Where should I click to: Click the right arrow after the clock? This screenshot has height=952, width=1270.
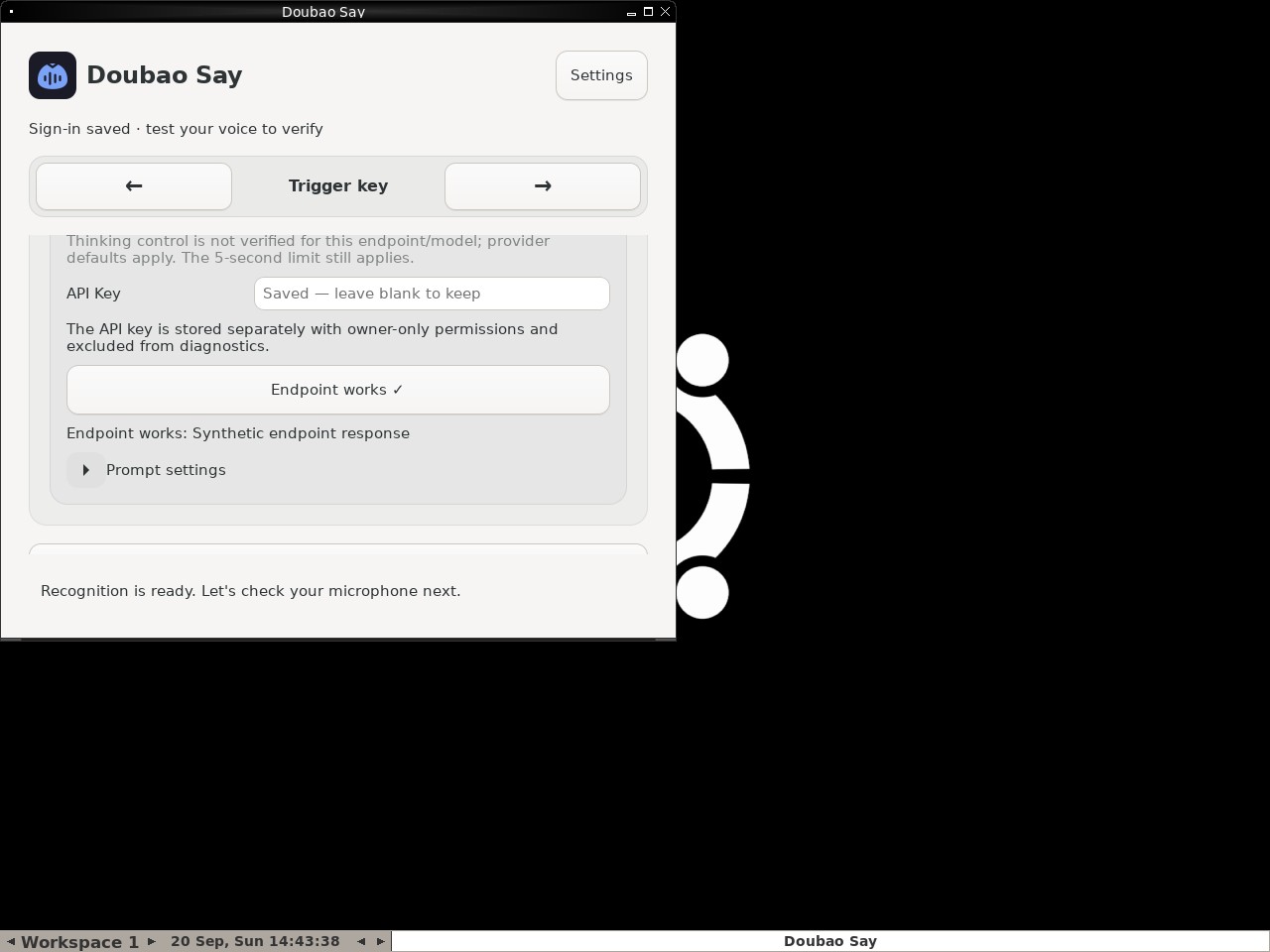click(x=380, y=941)
